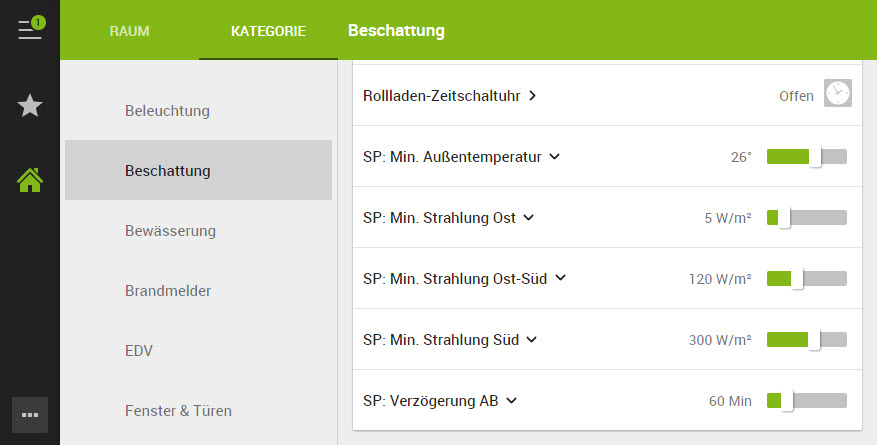The image size is (877, 445).
Task: Expand SP: Min. Strahlung Süd chevron
Action: [532, 340]
